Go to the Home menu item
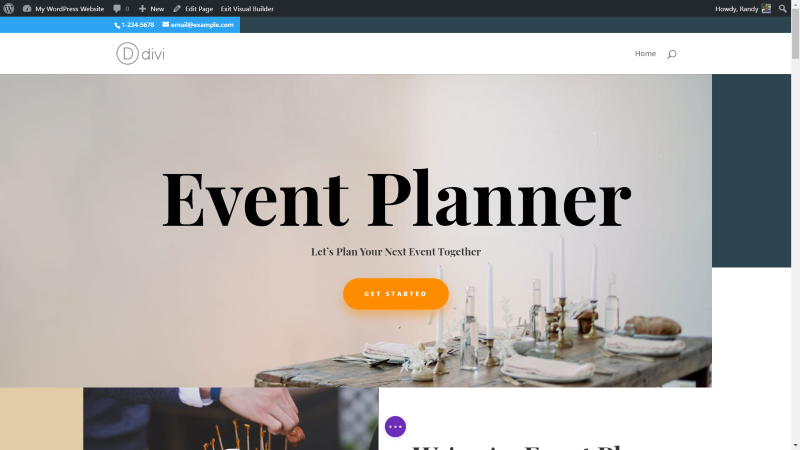 [645, 54]
